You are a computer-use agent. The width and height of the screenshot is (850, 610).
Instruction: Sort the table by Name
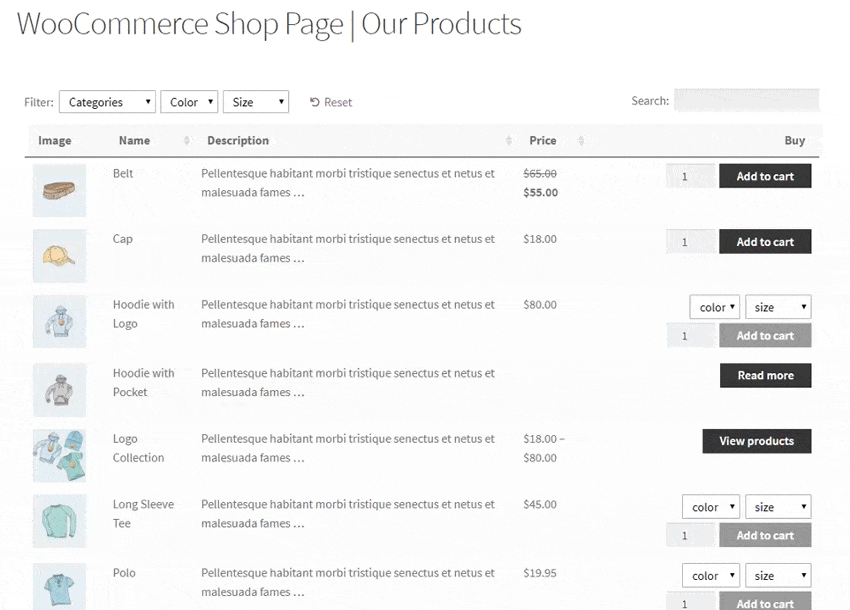coord(135,140)
